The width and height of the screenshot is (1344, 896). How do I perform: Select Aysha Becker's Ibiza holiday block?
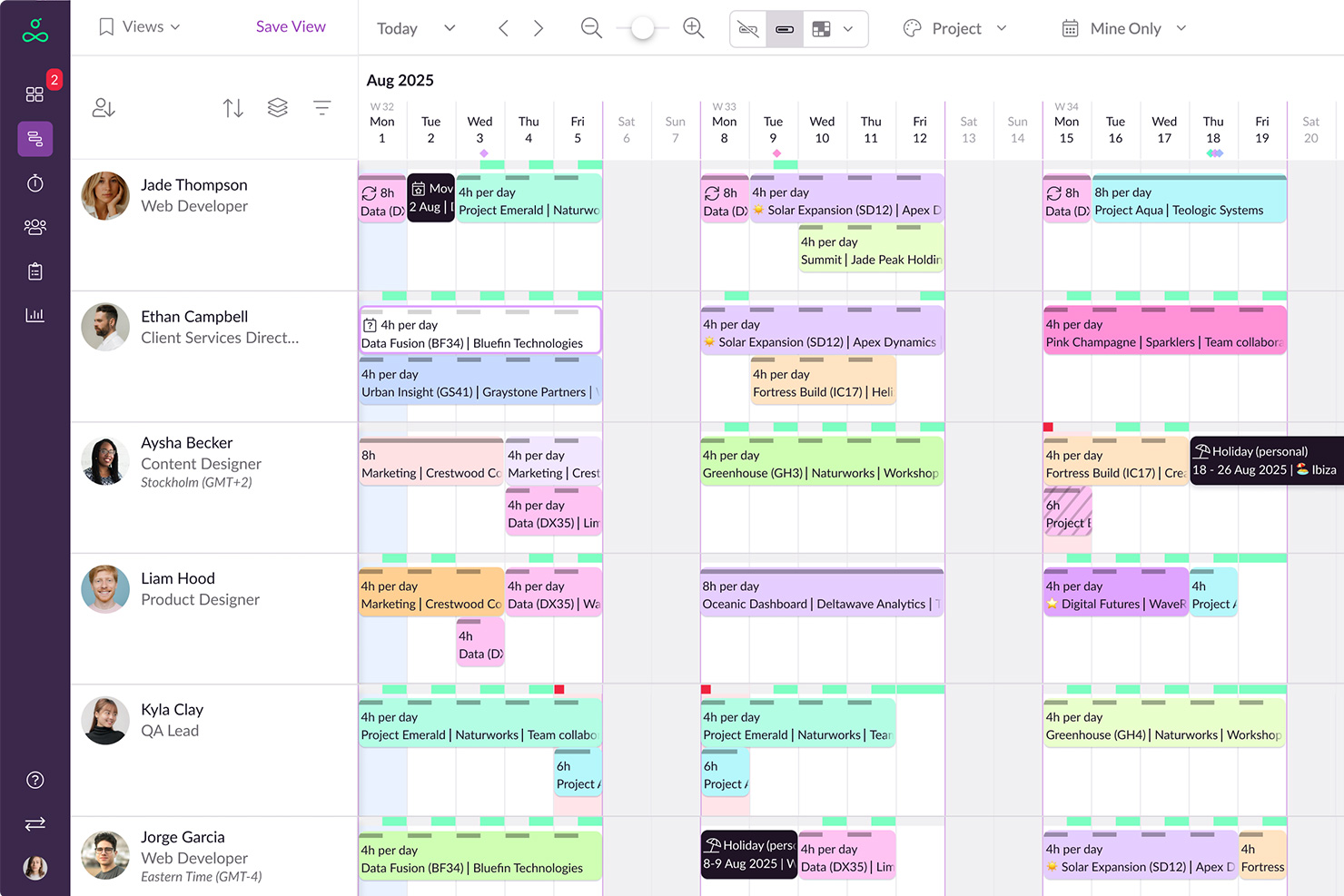tap(1265, 460)
